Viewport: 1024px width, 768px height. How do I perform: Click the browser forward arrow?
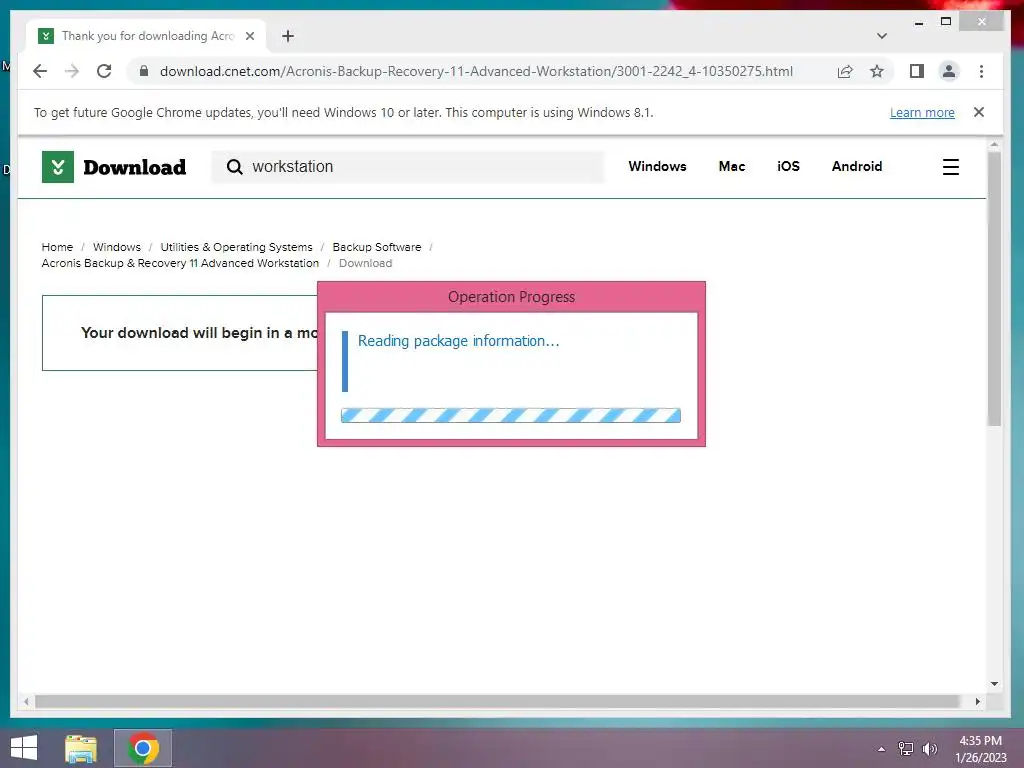(x=72, y=71)
